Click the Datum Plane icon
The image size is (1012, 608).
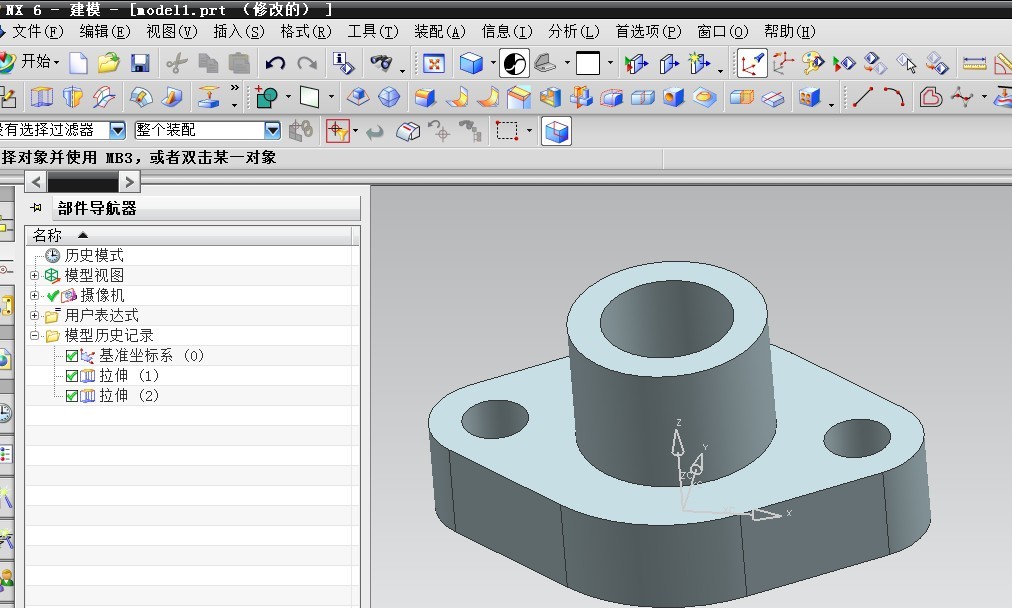(309, 97)
